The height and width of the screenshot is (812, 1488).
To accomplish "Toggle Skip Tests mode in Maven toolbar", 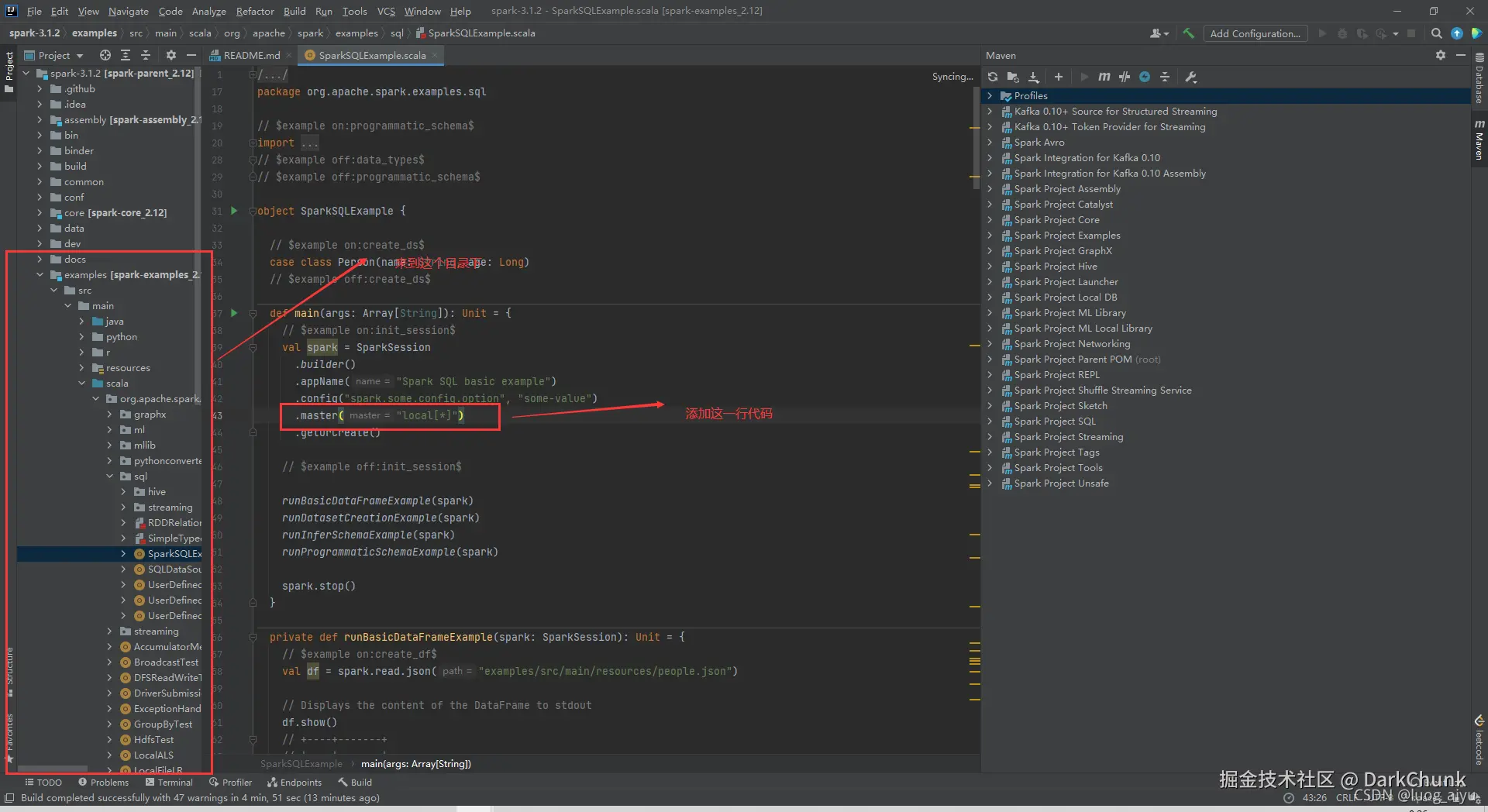I will click(1145, 77).
